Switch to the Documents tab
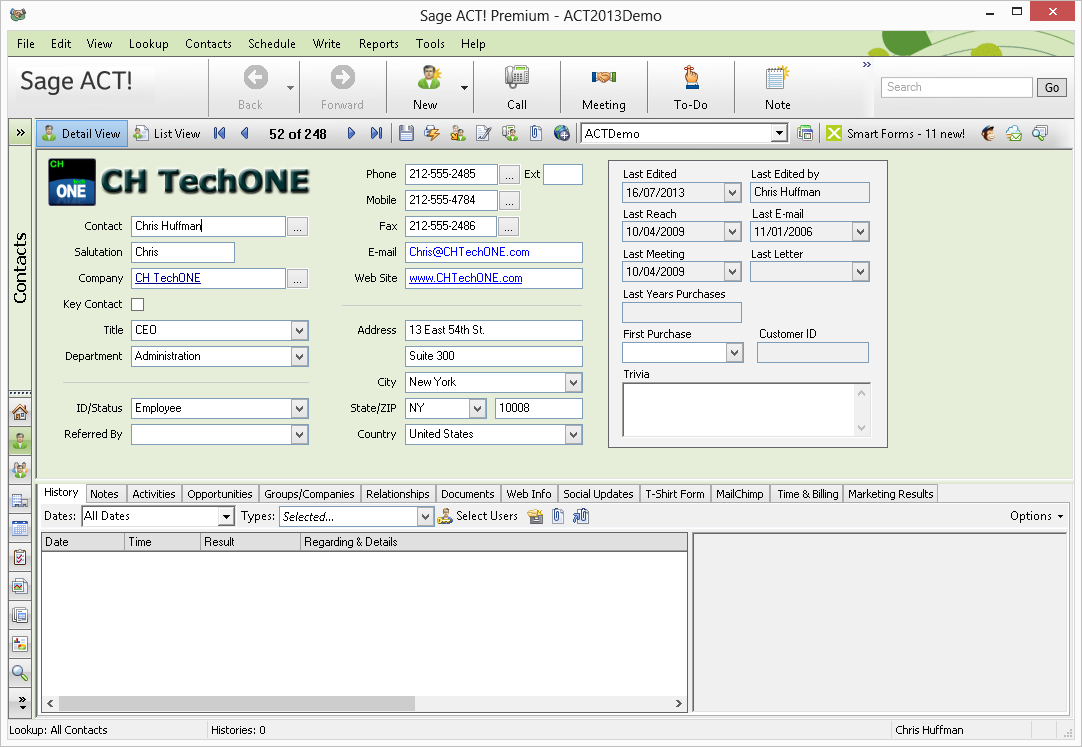The image size is (1082, 747). pos(467,494)
